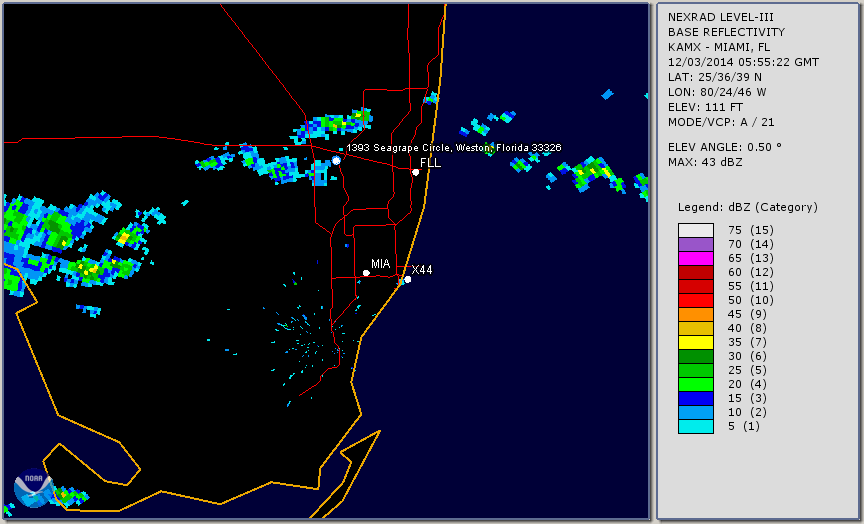Select the 5 dBZ cyan legend swatch
This screenshot has width=864, height=524.
tap(696, 426)
